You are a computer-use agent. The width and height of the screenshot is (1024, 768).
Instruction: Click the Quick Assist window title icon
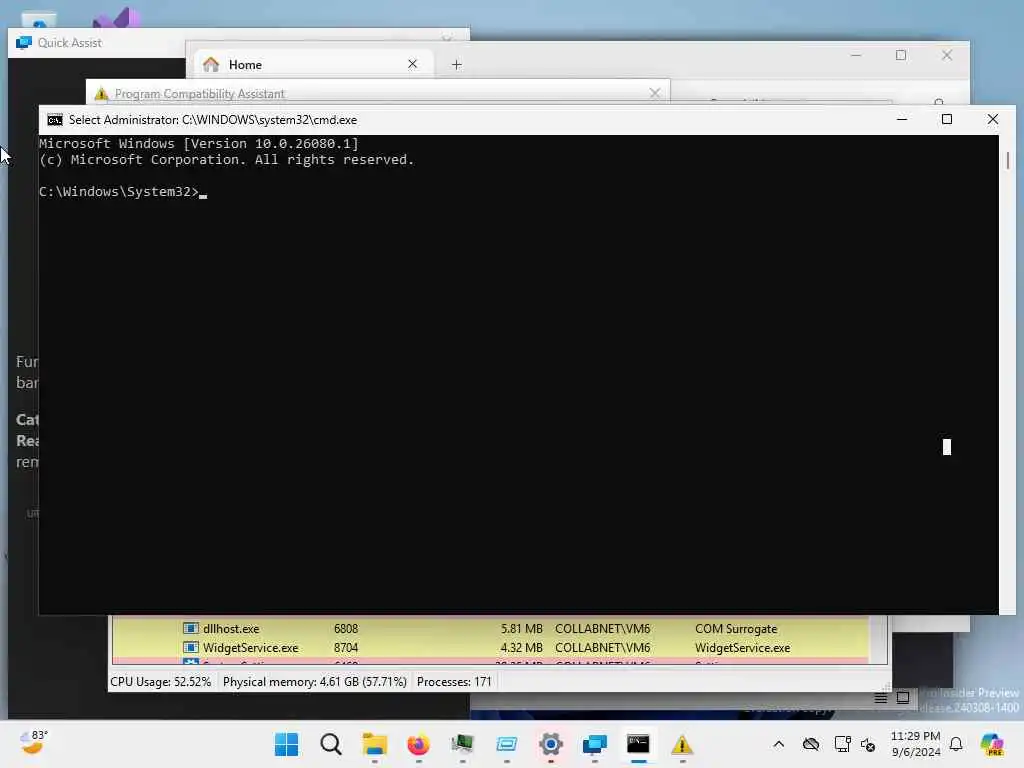(24, 43)
